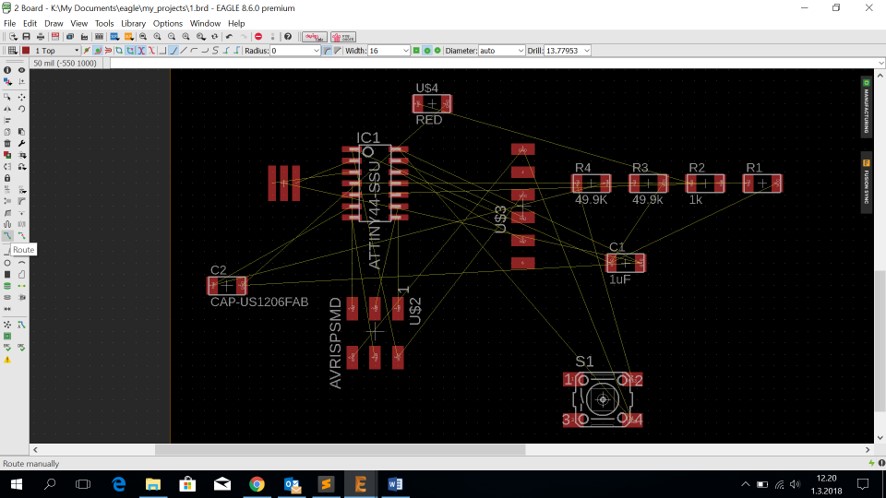886x498 pixels.
Task: Click the Windows Start button
Action: [x=16, y=484]
